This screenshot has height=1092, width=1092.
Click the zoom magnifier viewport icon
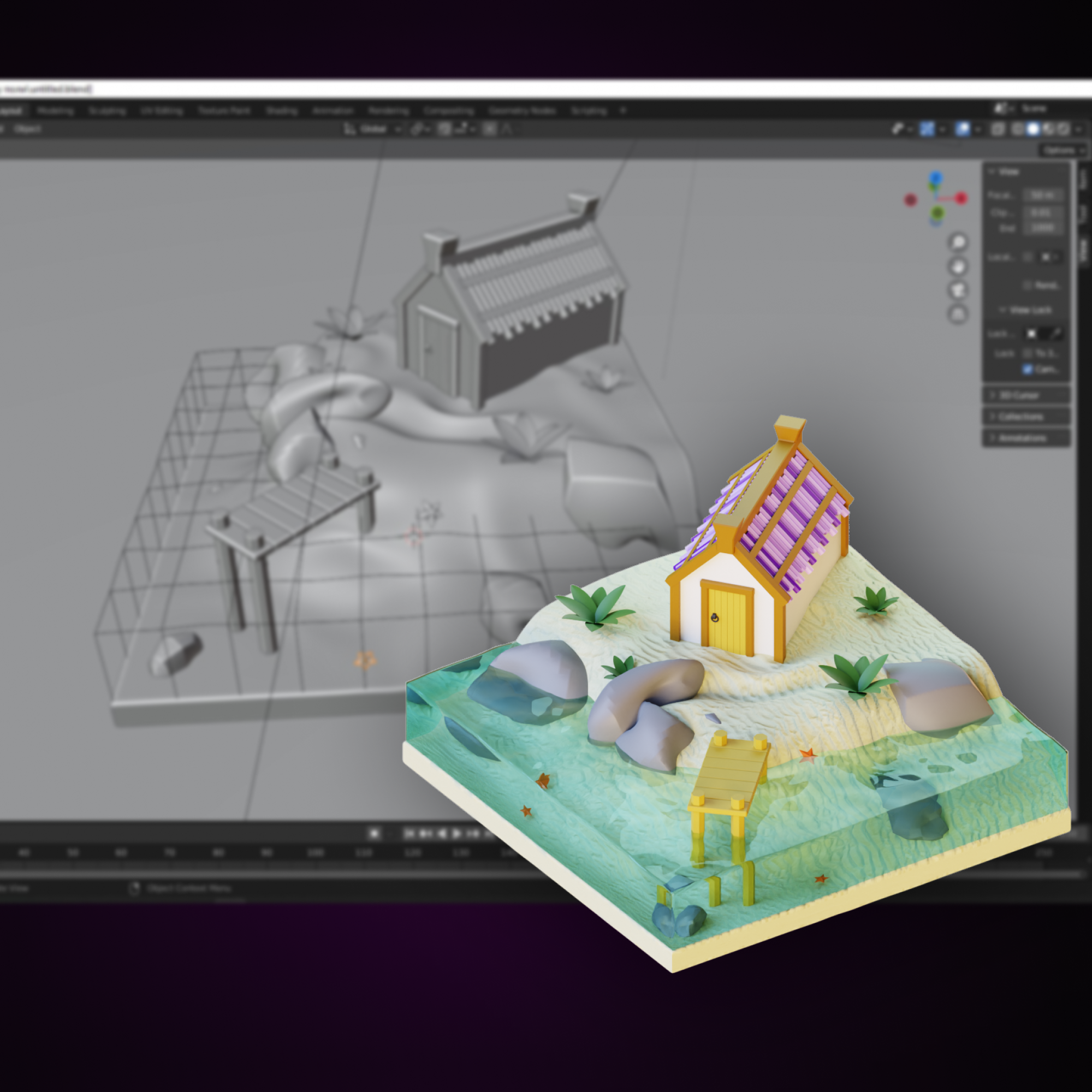958,242
